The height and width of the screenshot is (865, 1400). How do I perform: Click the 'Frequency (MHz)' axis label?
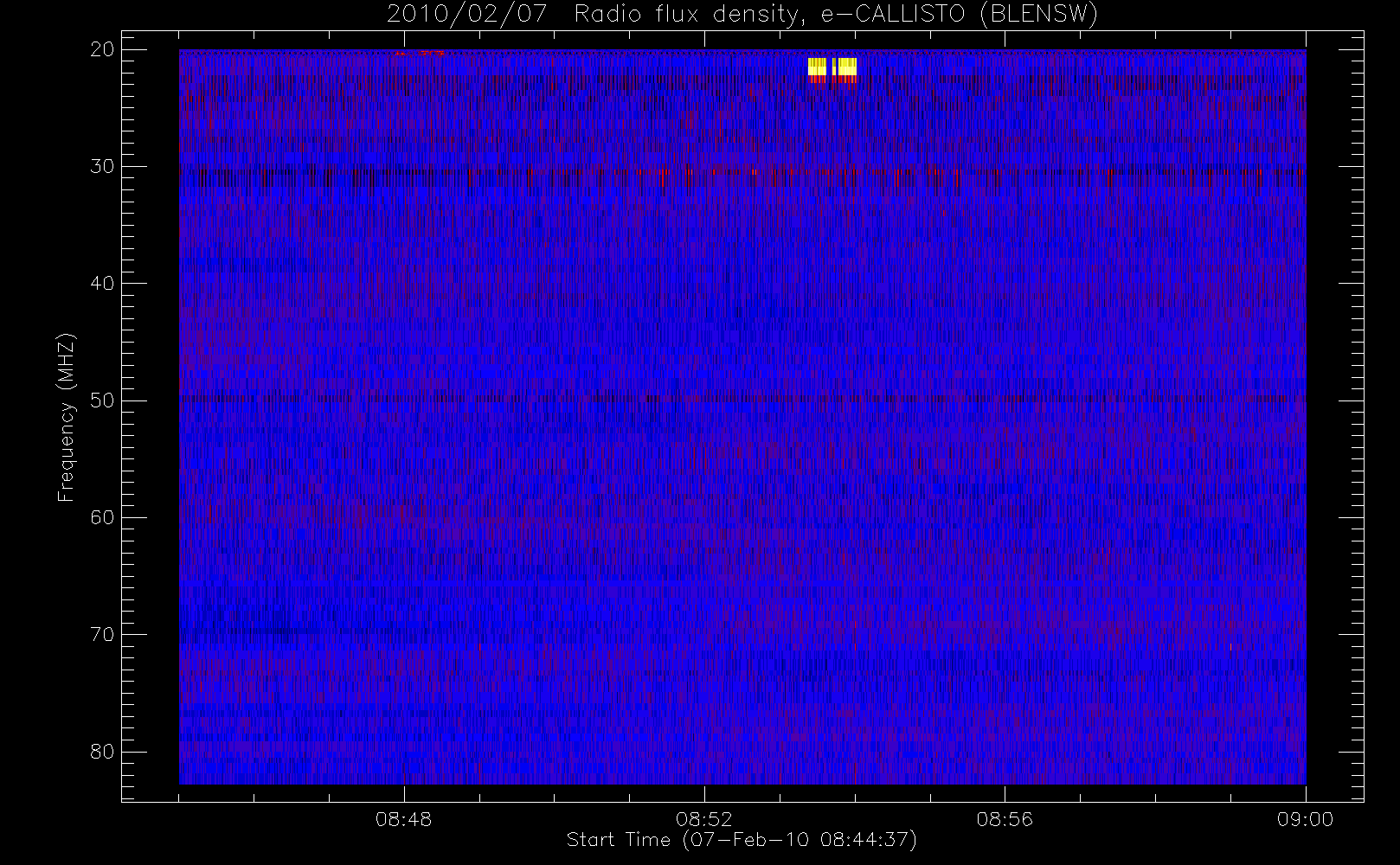coord(66,417)
